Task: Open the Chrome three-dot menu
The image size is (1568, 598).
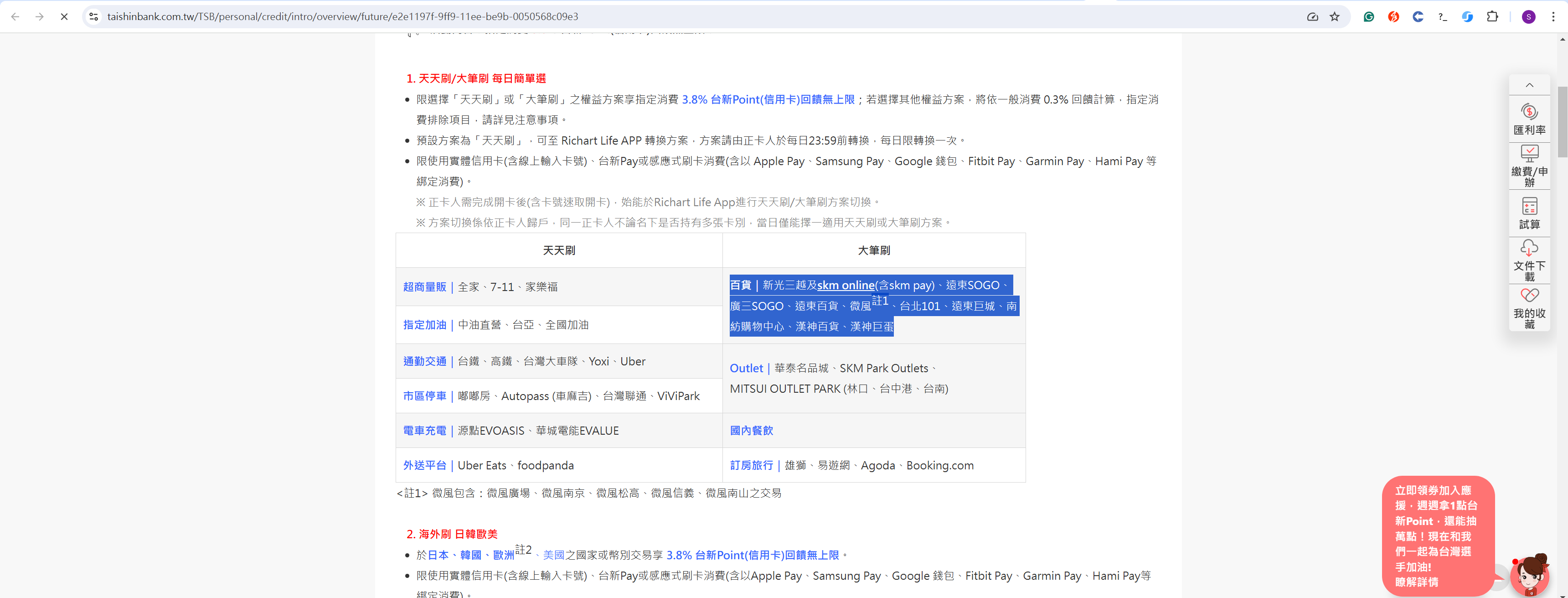Action: coord(1553,16)
